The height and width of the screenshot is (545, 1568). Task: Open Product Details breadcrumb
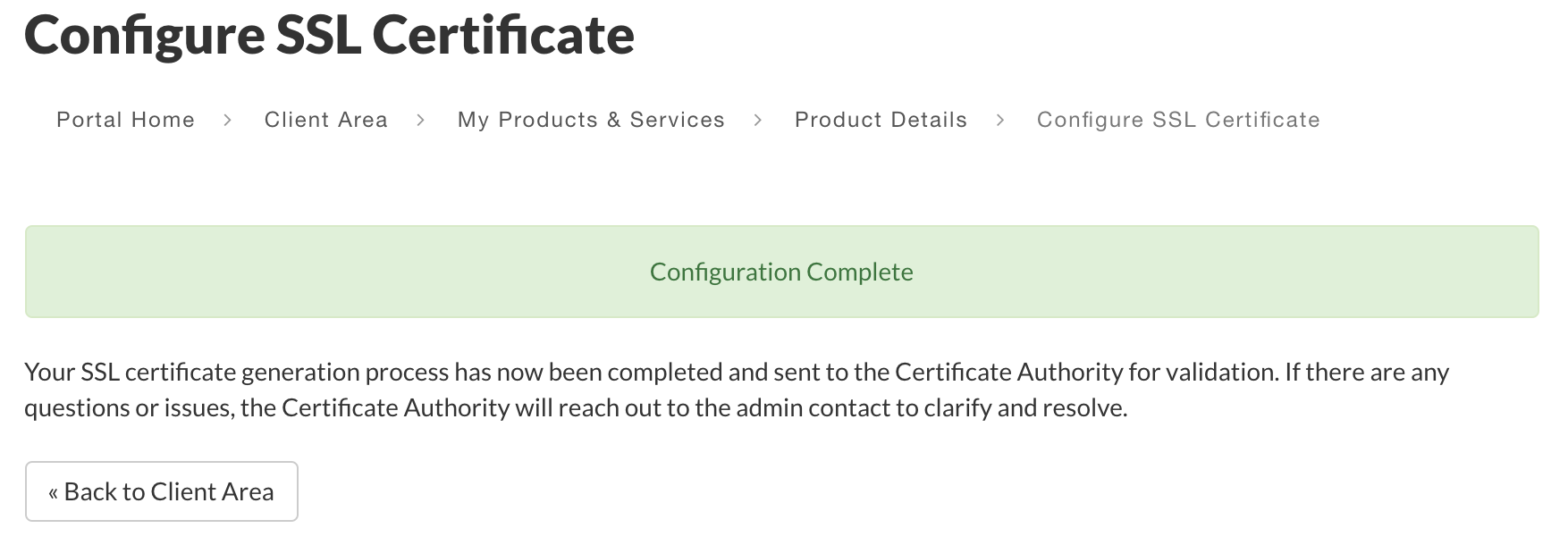click(881, 120)
